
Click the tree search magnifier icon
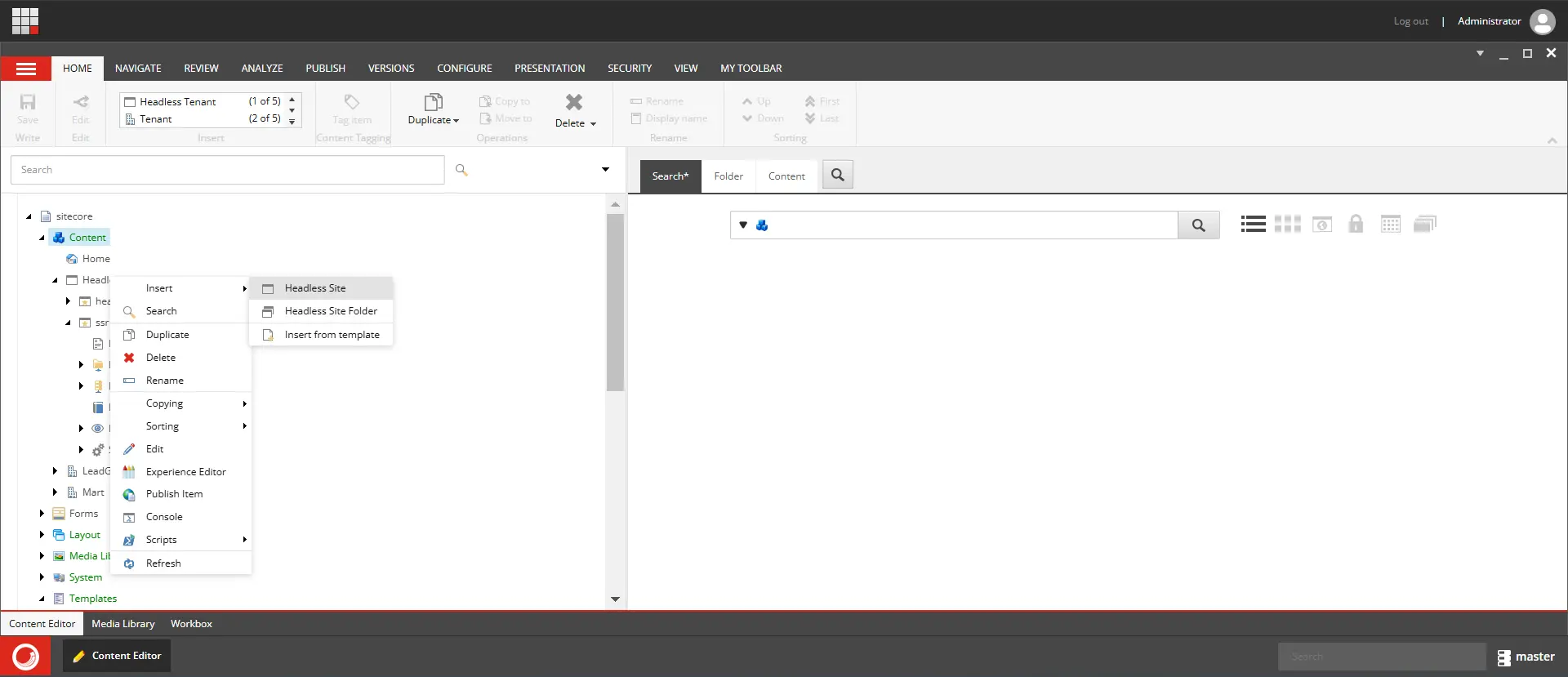click(461, 170)
